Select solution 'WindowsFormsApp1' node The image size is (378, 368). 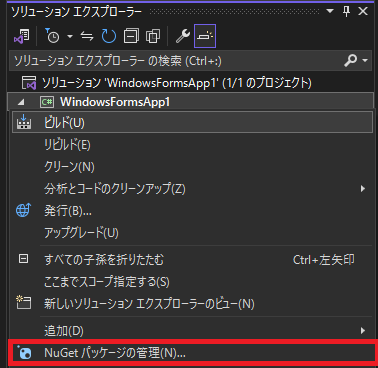(177, 83)
